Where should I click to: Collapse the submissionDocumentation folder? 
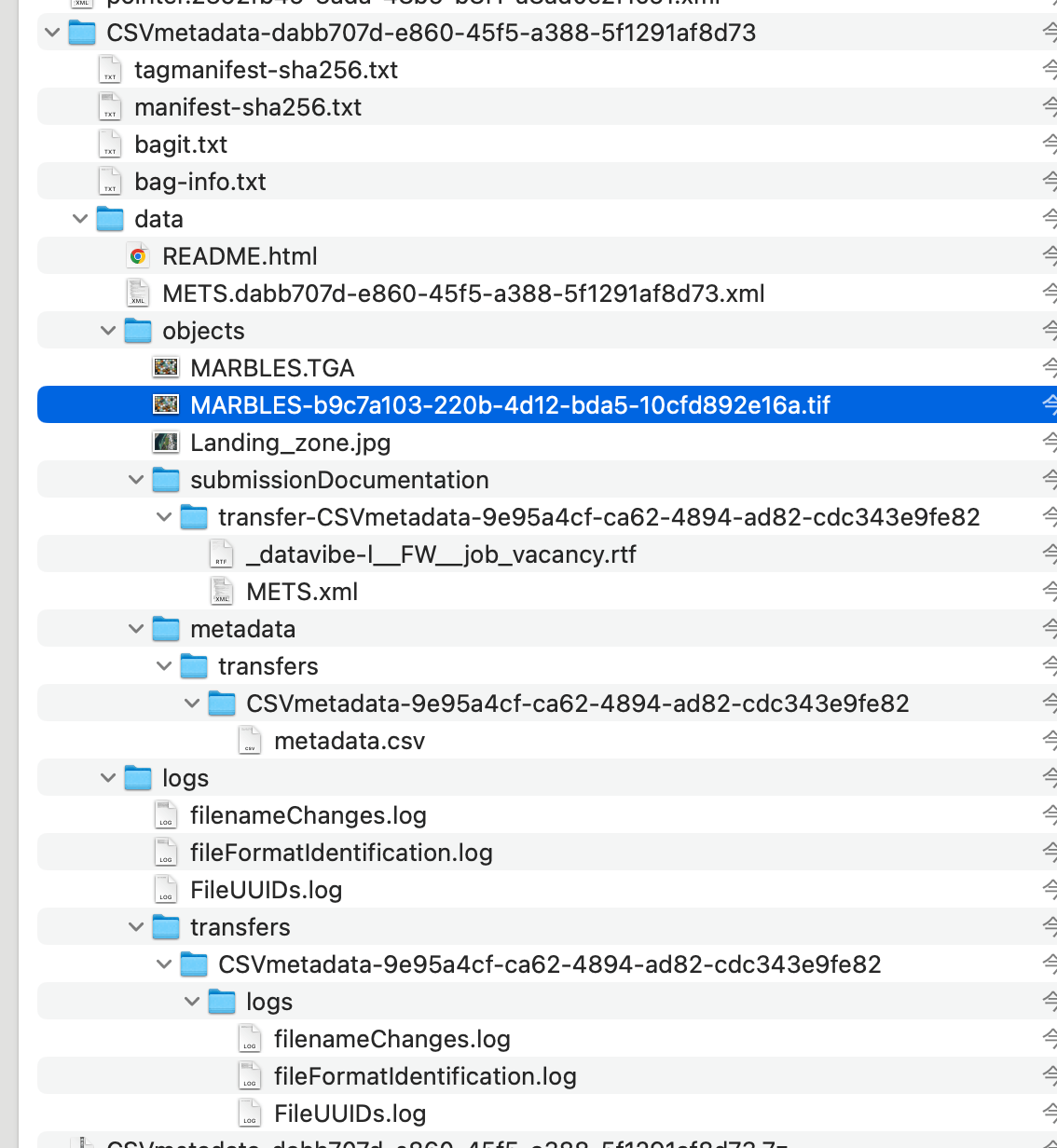point(136,479)
